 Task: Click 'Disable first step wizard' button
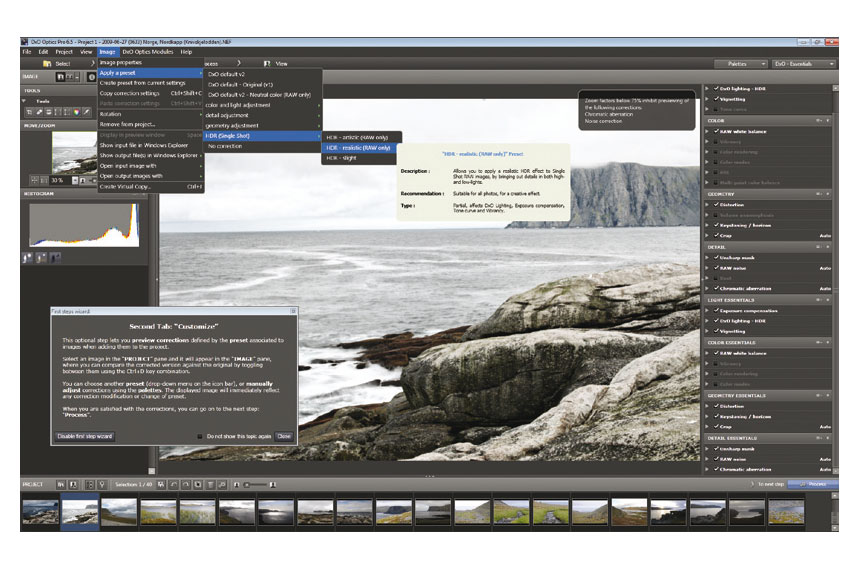coord(84,436)
